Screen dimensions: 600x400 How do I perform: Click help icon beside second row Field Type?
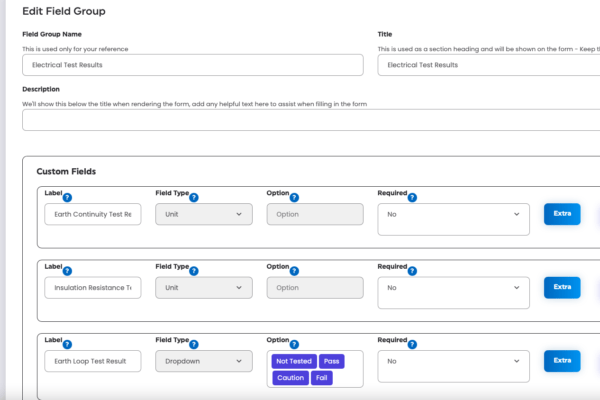point(194,271)
